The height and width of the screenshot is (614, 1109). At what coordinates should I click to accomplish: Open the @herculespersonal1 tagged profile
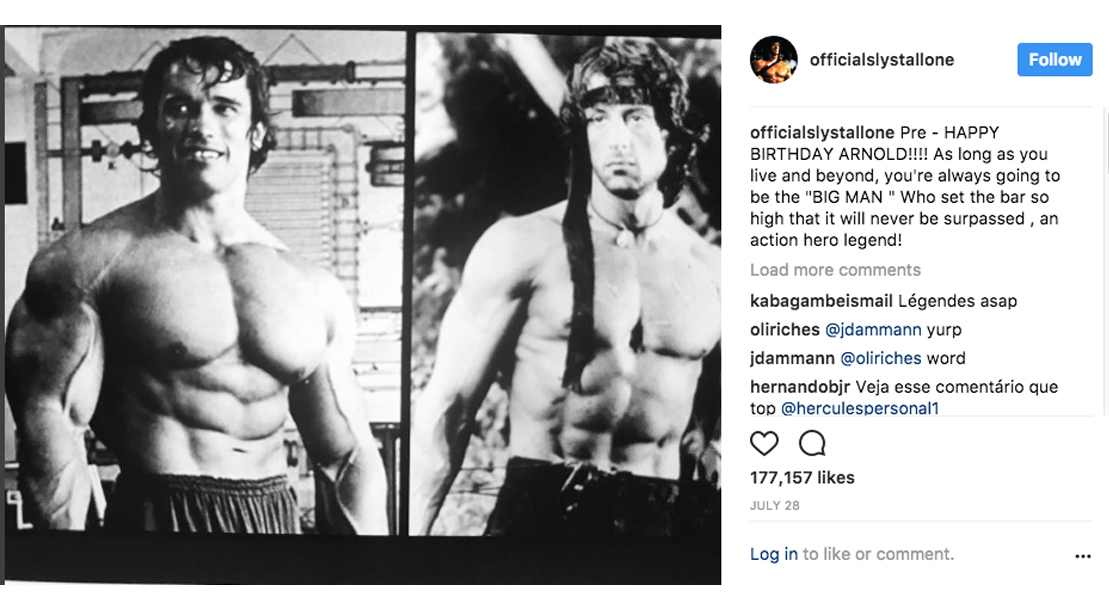(860, 407)
